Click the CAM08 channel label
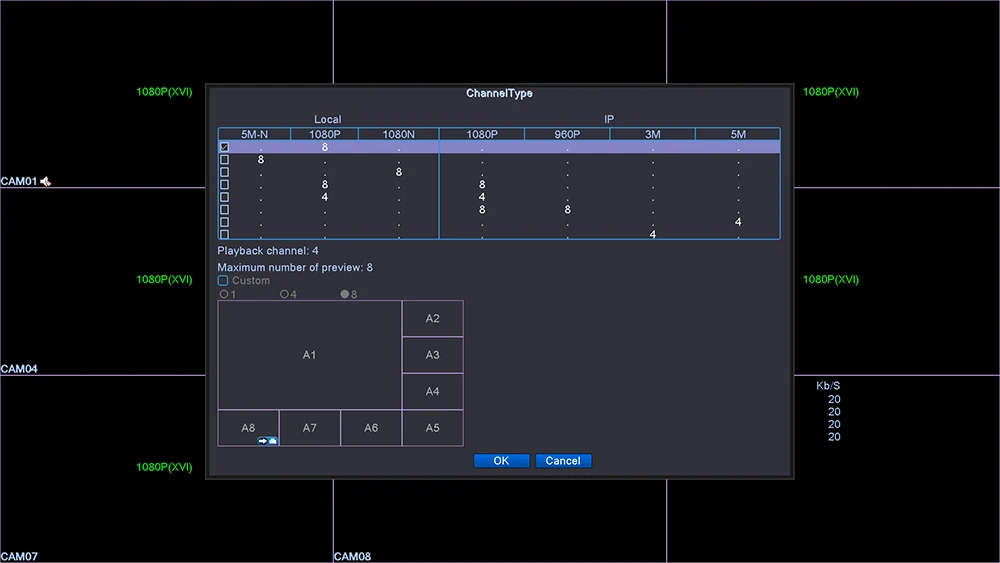The height and width of the screenshot is (563, 1000). (x=353, y=557)
